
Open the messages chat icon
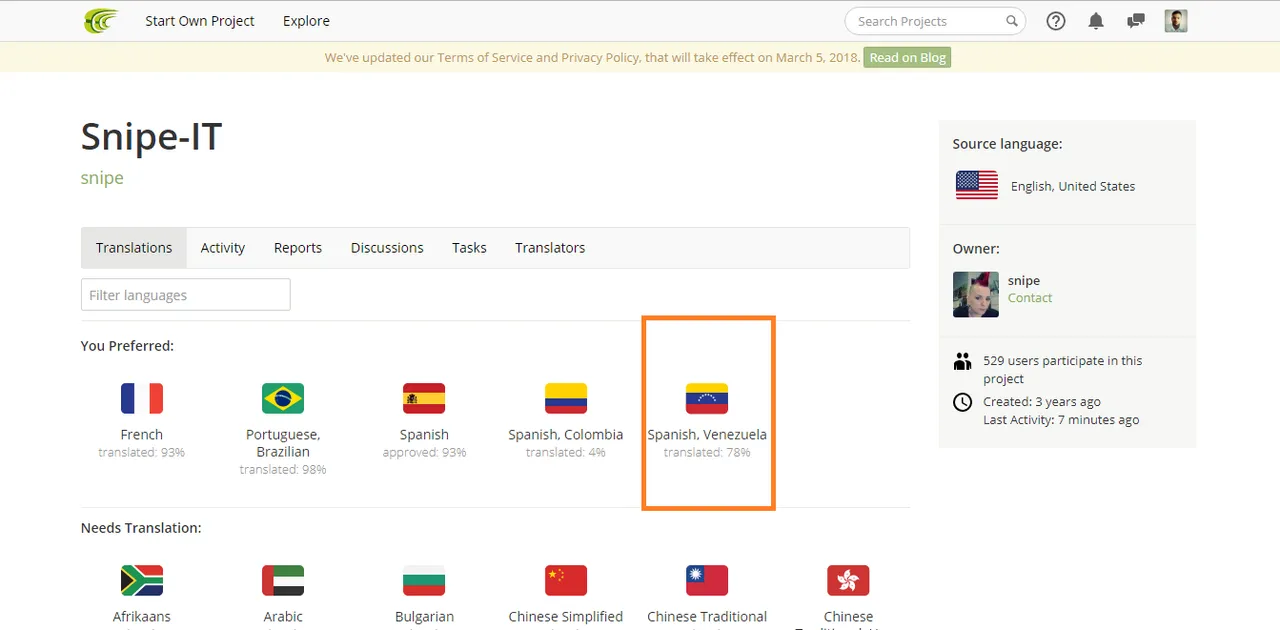tap(1135, 21)
